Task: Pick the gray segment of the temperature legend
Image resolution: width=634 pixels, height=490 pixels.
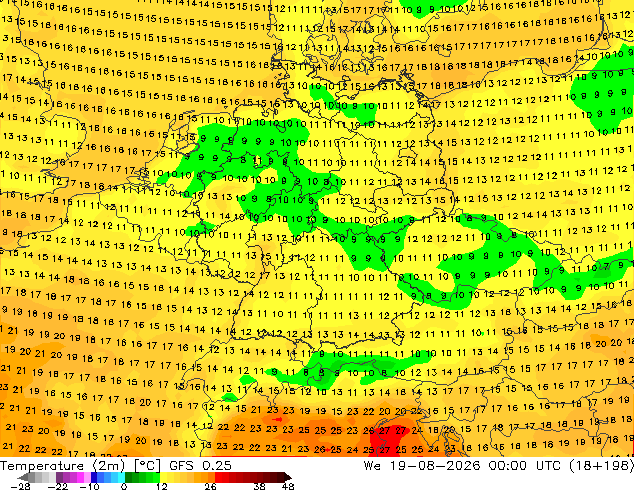Action: (x=42, y=477)
